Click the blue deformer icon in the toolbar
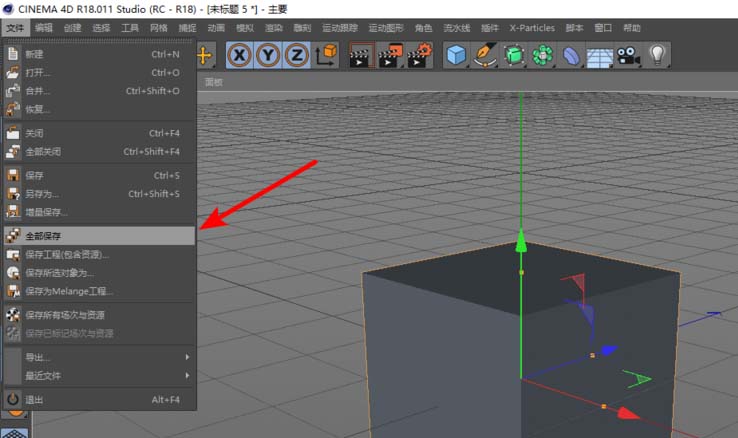 click(571, 56)
